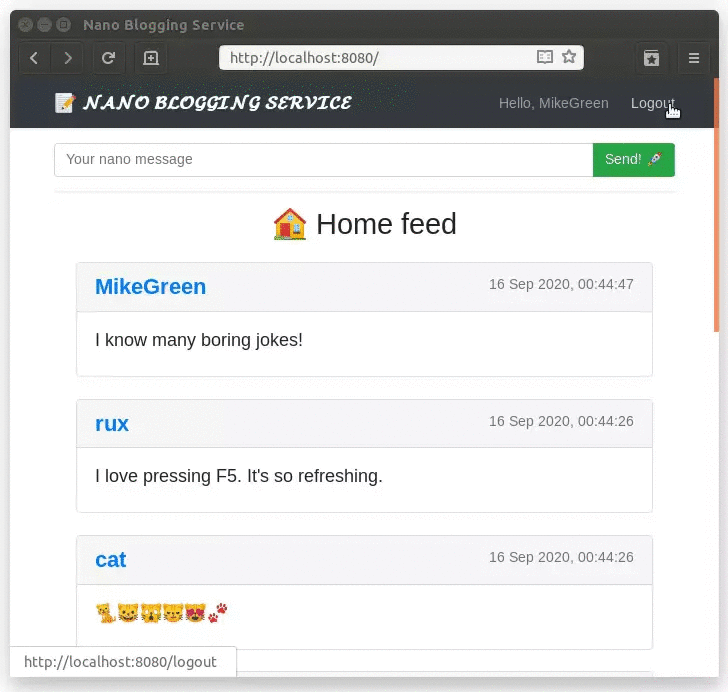Open a new tab with the plus-page icon

pyautogui.click(x=150, y=58)
